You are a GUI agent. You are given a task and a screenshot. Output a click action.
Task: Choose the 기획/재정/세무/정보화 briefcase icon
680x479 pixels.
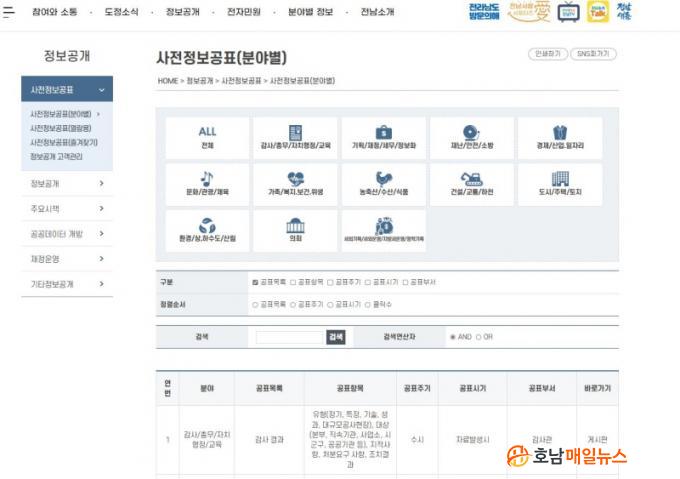pos(383,138)
